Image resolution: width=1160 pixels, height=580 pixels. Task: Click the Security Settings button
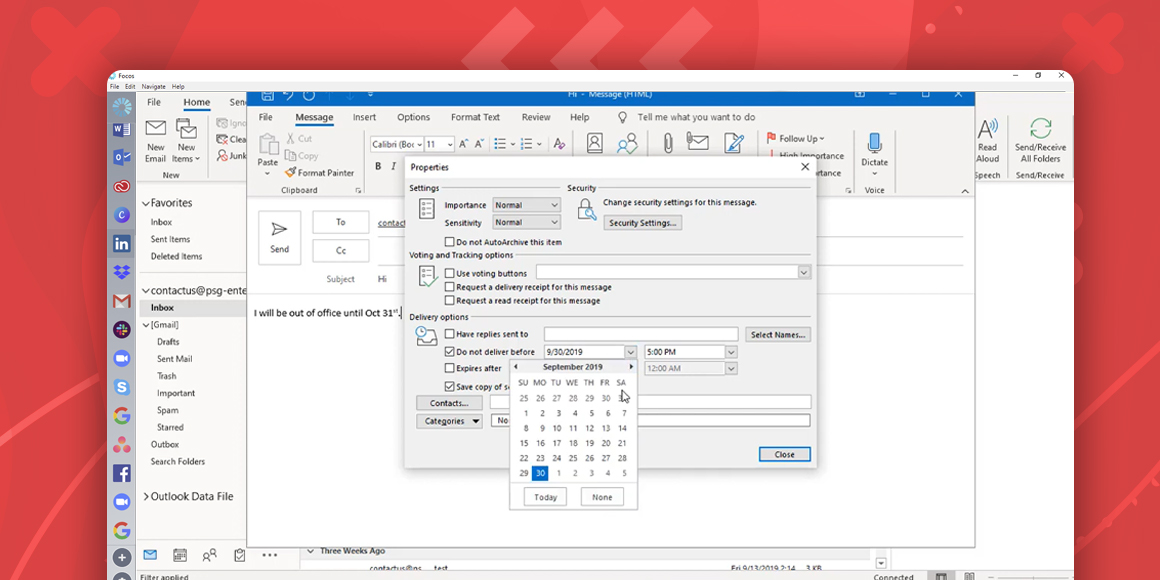click(642, 223)
